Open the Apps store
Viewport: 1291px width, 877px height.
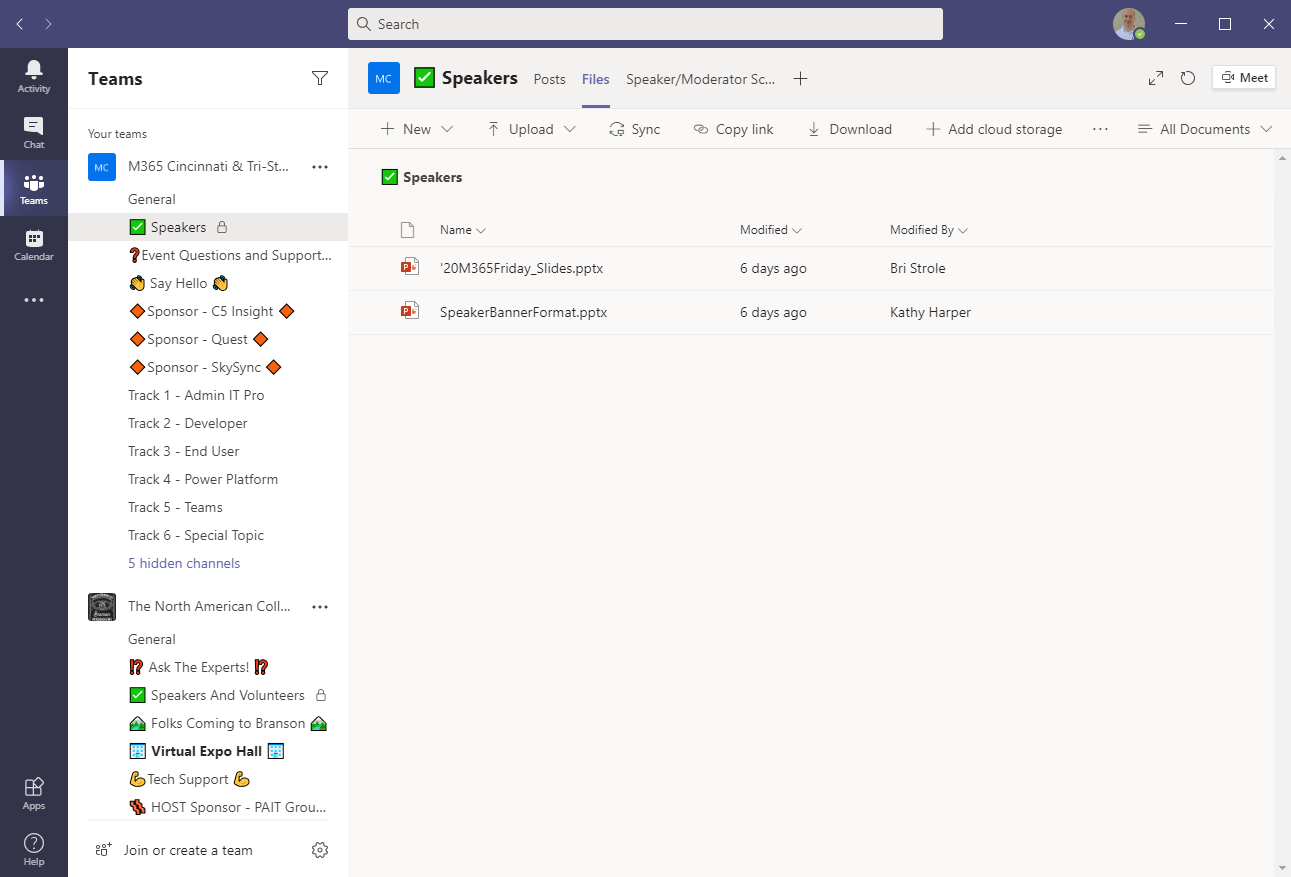34,793
